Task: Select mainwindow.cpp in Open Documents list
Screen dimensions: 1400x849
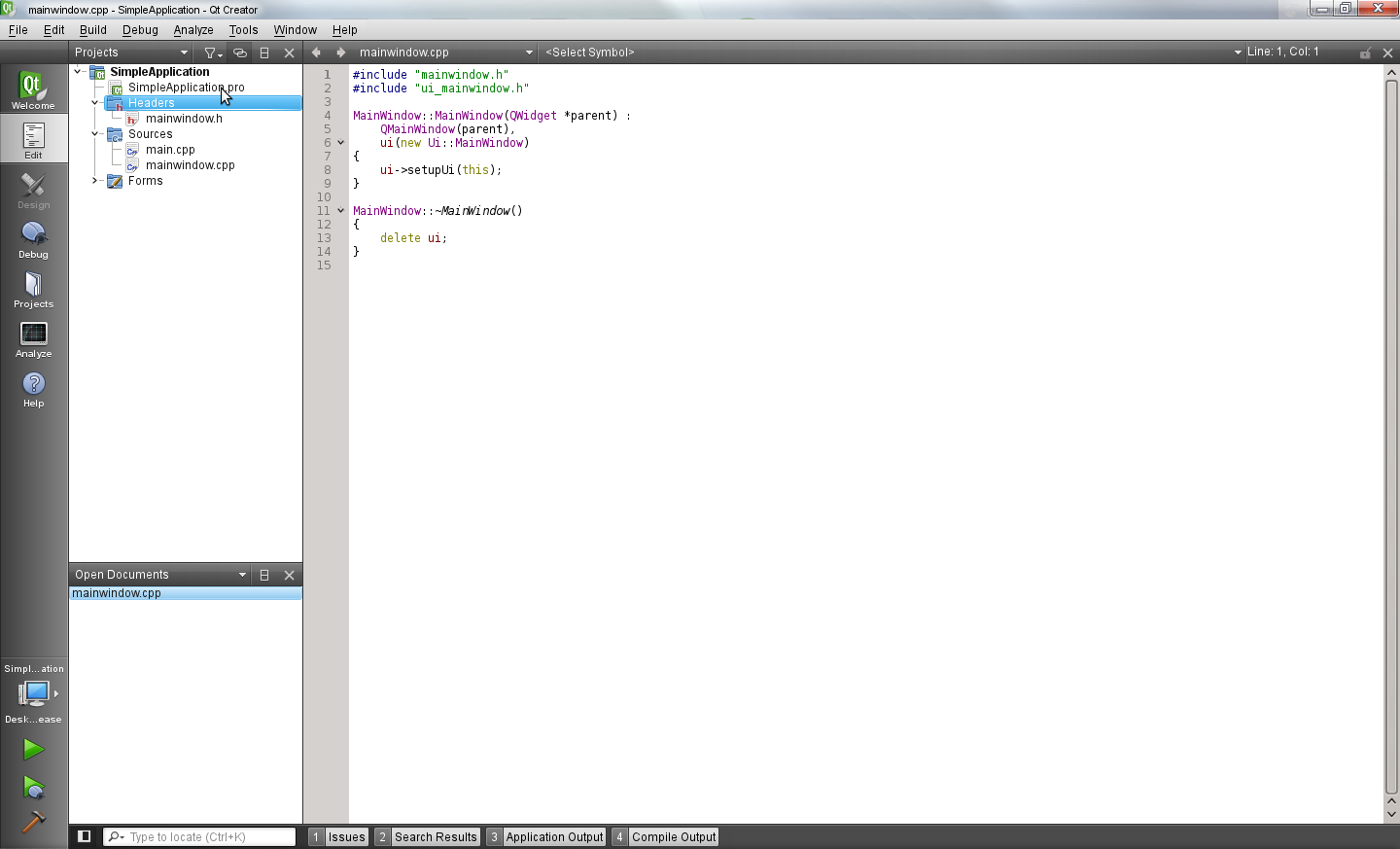Action: tap(186, 593)
